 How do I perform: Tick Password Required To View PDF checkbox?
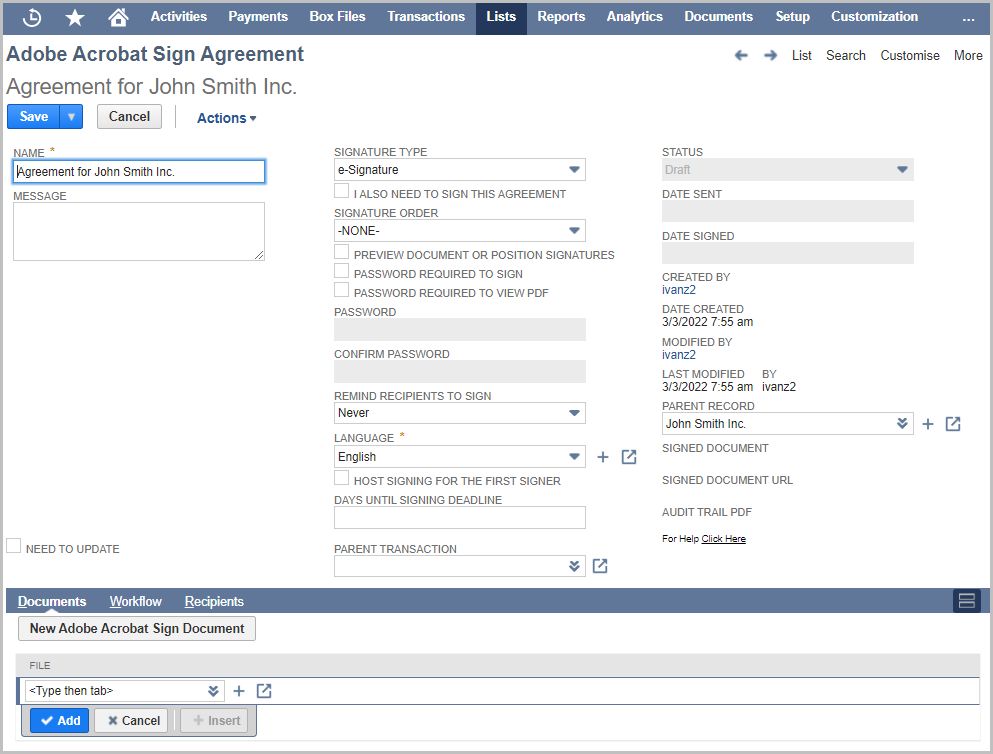pyautogui.click(x=341, y=290)
